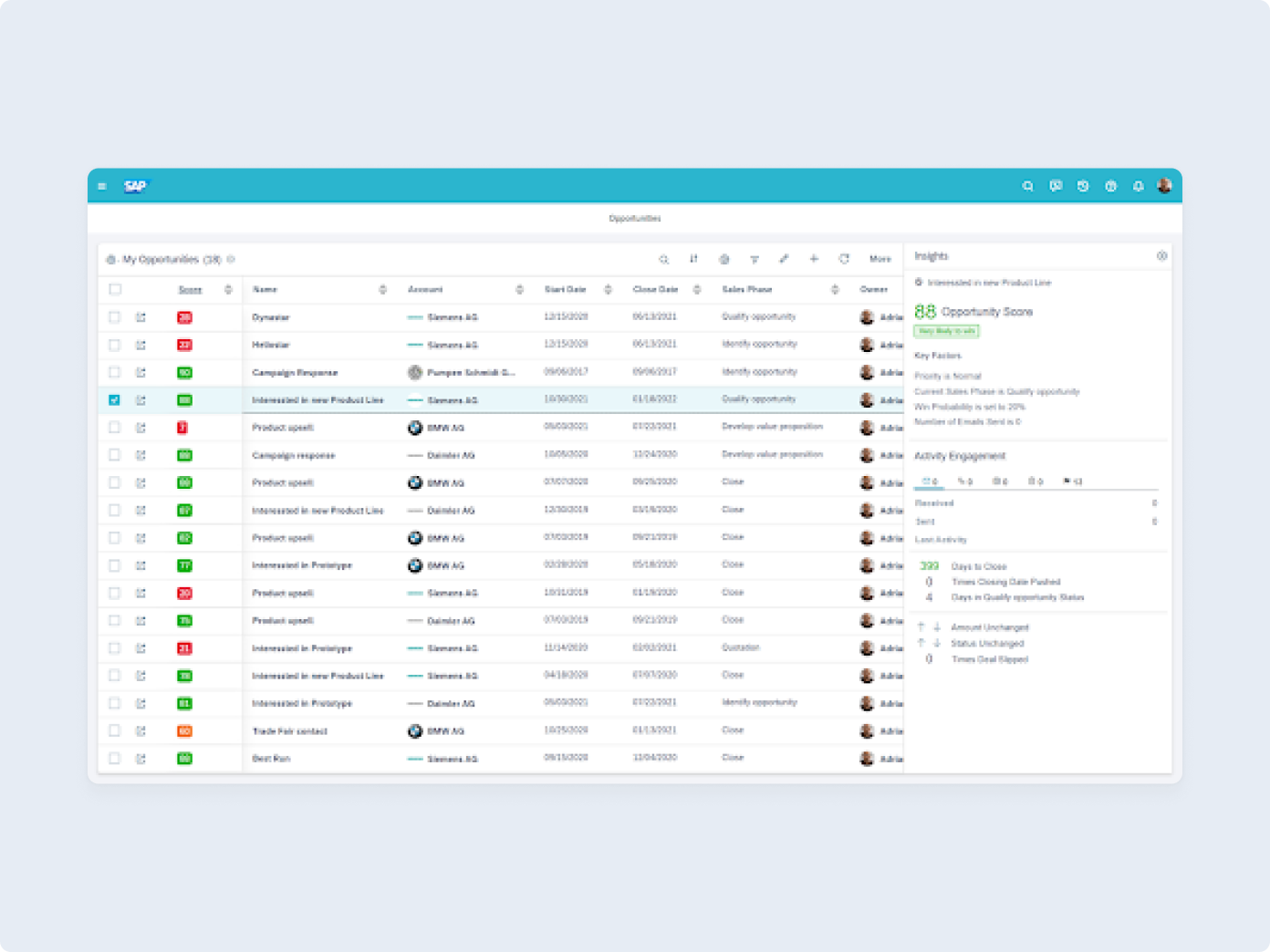The width and height of the screenshot is (1270, 952).
Task: Click the green score badge in Best Run row
Action: click(x=184, y=758)
